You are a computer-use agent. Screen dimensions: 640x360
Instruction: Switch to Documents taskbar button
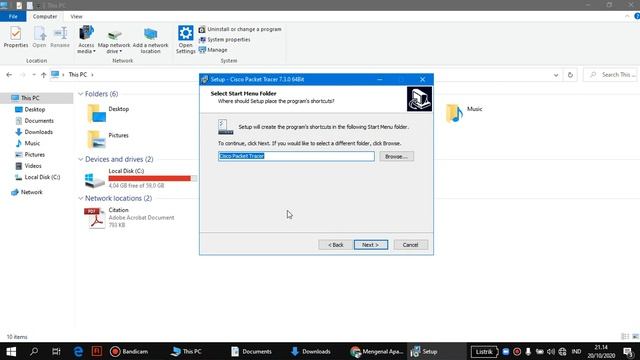click(x=251, y=351)
